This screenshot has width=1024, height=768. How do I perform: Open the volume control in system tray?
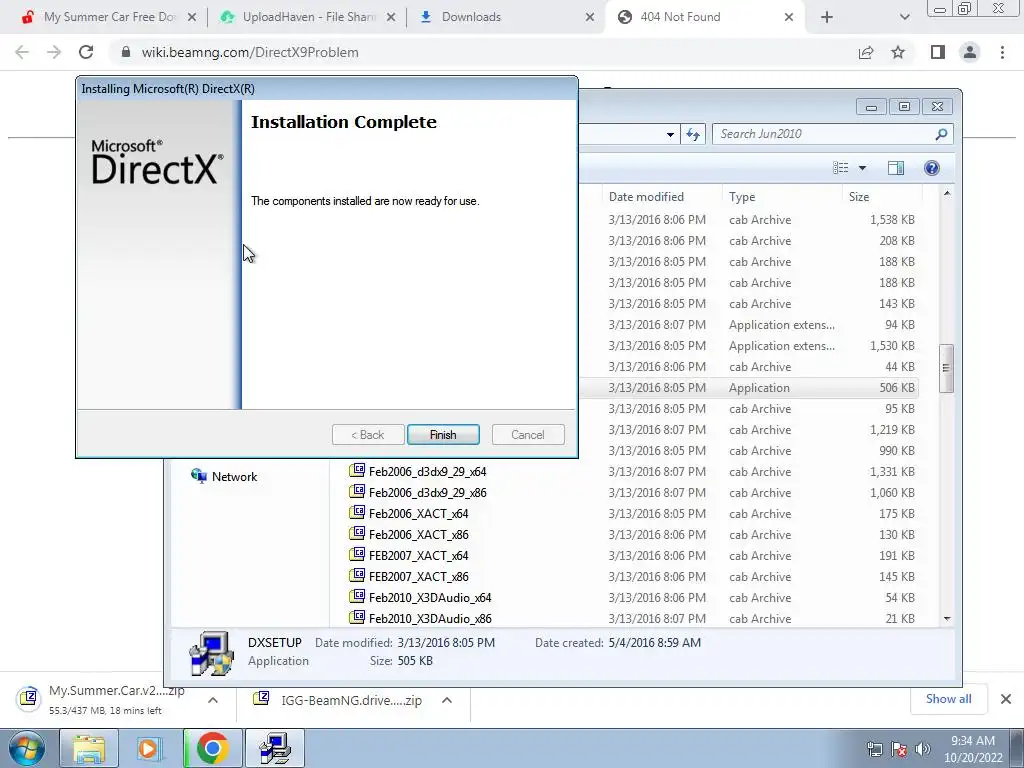click(922, 749)
